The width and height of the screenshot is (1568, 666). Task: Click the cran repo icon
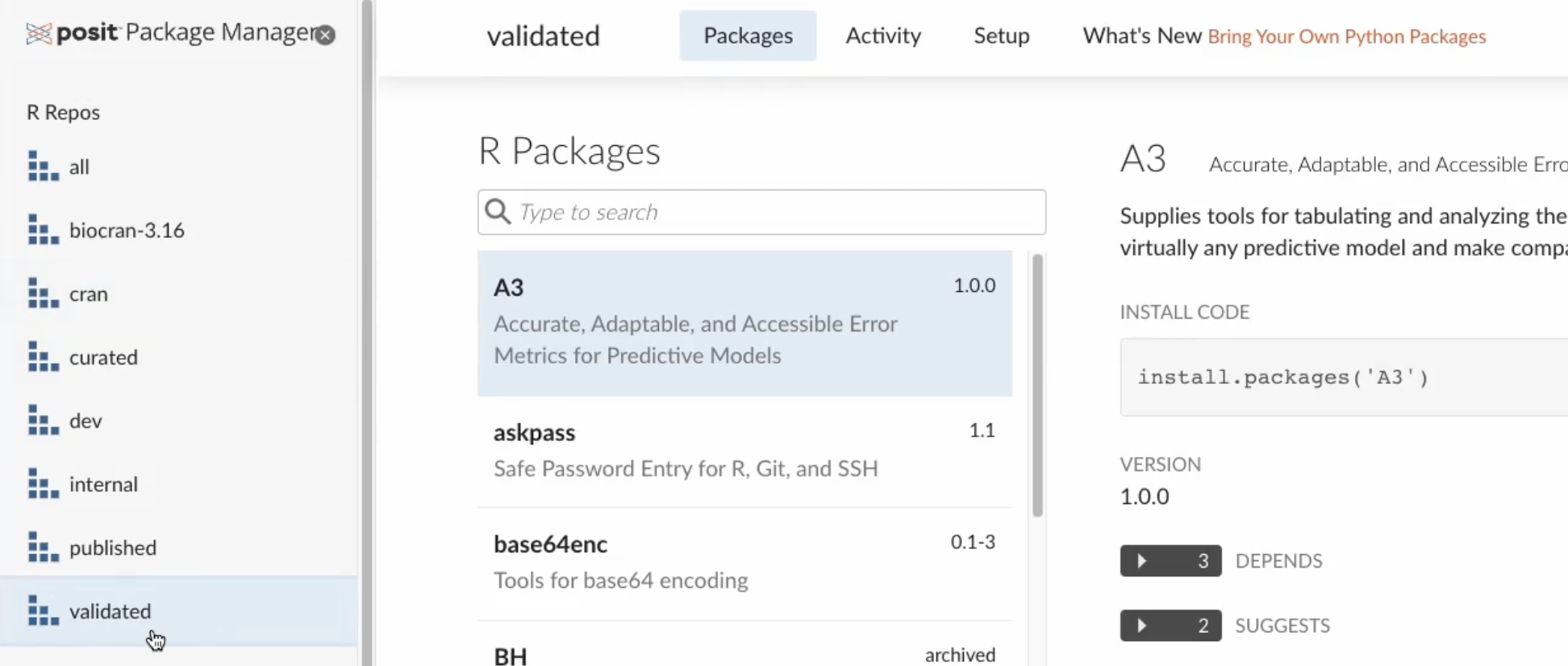coord(43,293)
